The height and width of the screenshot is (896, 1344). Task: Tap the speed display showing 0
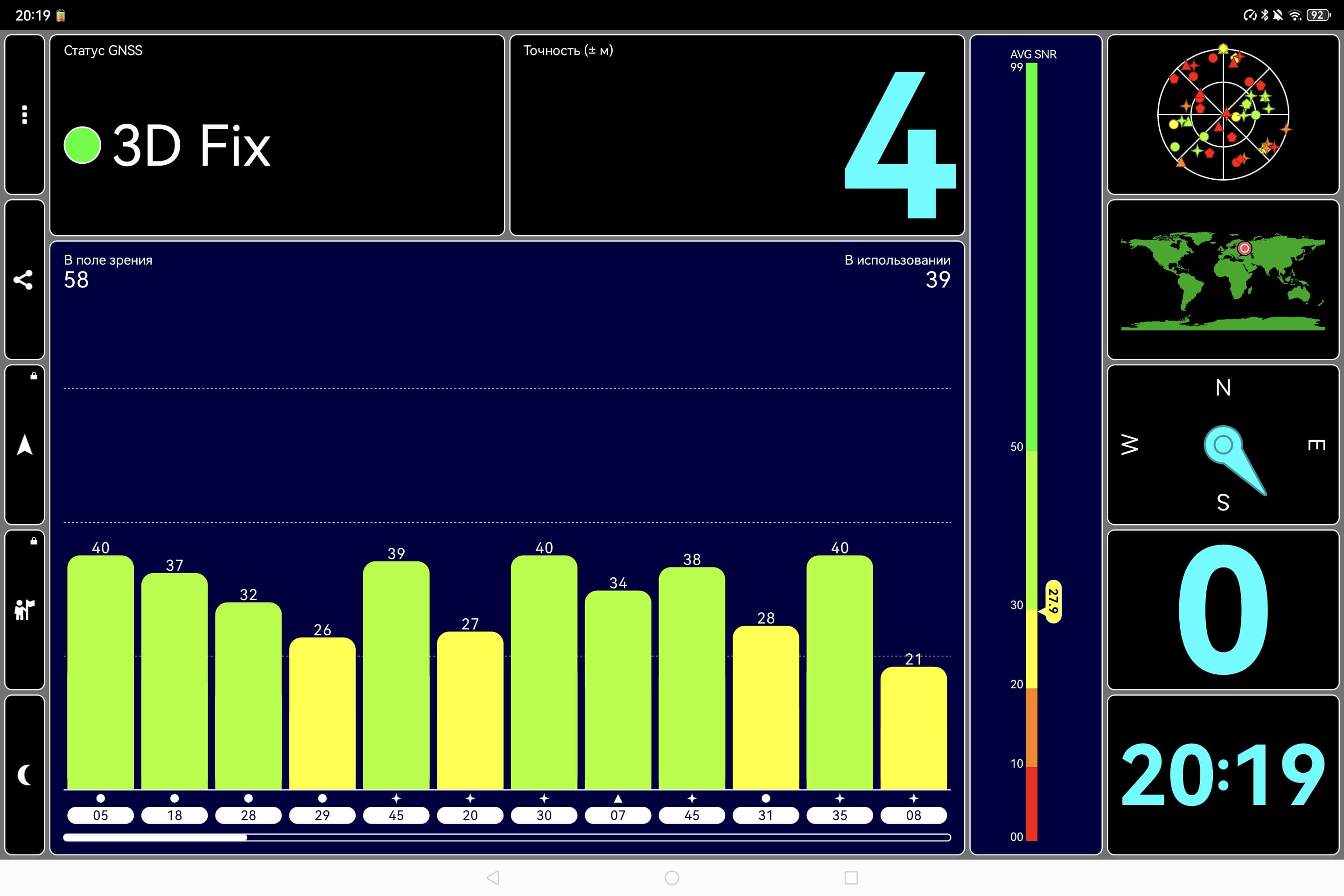[x=1222, y=610]
